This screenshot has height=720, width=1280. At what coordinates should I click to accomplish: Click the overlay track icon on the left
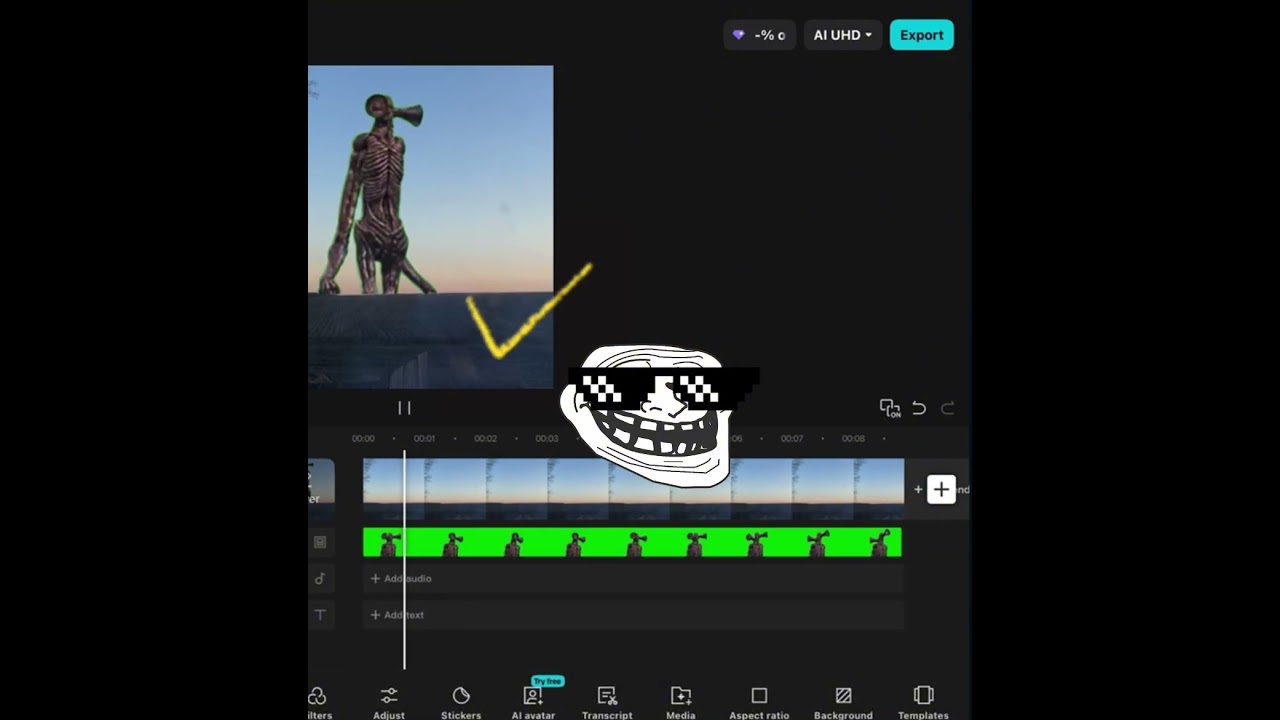point(320,542)
